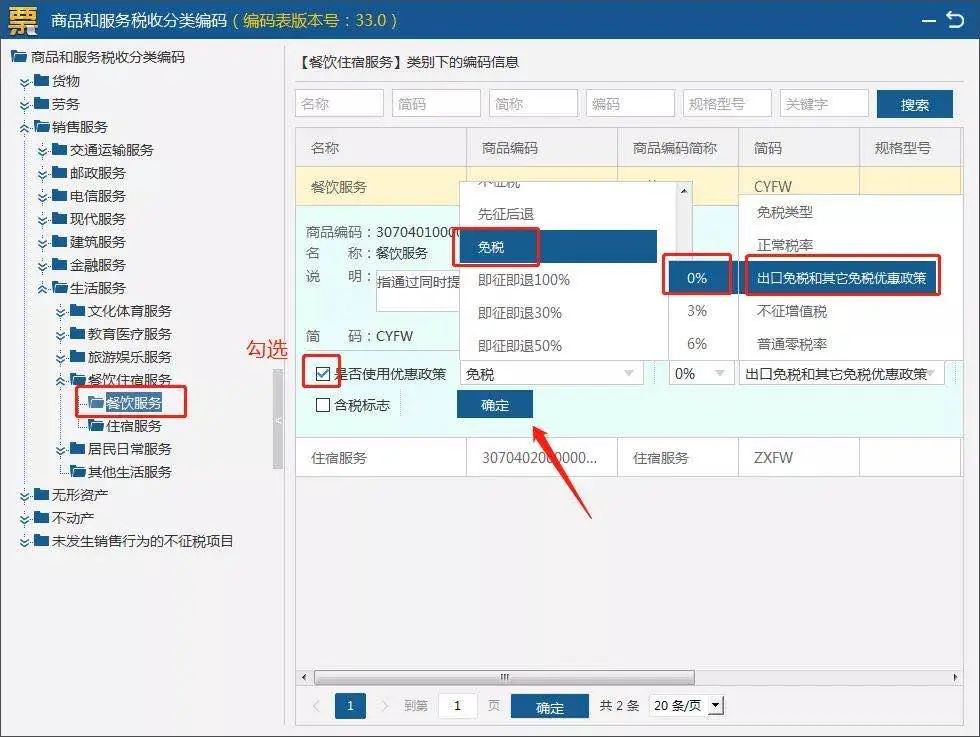980x737 pixels.
Task: Select 不征增值税 in 免税类型 list
Action: click(792, 311)
